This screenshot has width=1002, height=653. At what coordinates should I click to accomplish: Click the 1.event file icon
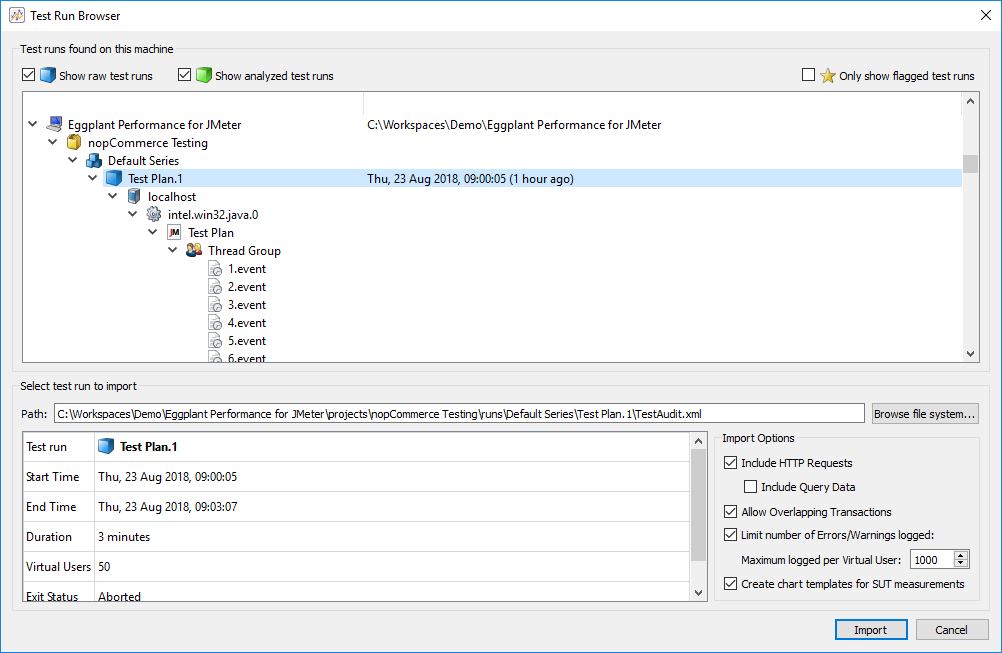(215, 269)
